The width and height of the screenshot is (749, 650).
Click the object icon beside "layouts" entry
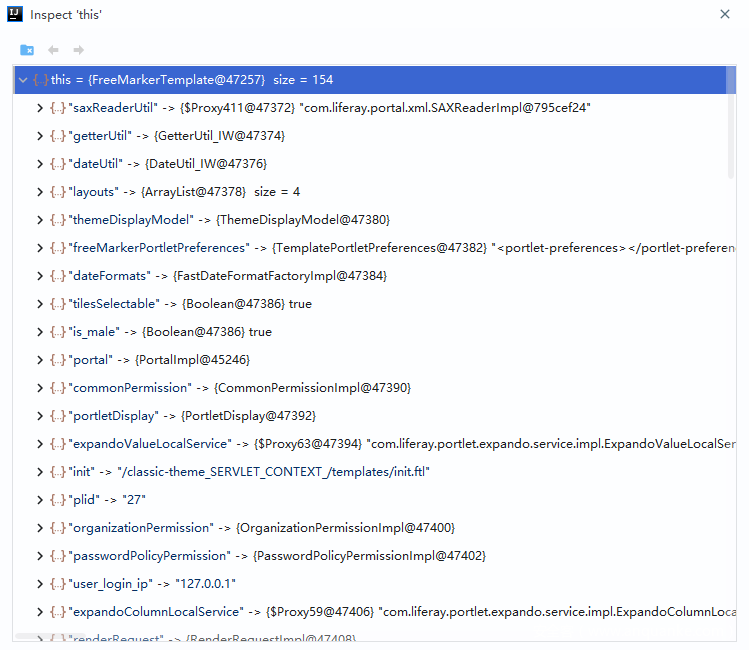[58, 192]
